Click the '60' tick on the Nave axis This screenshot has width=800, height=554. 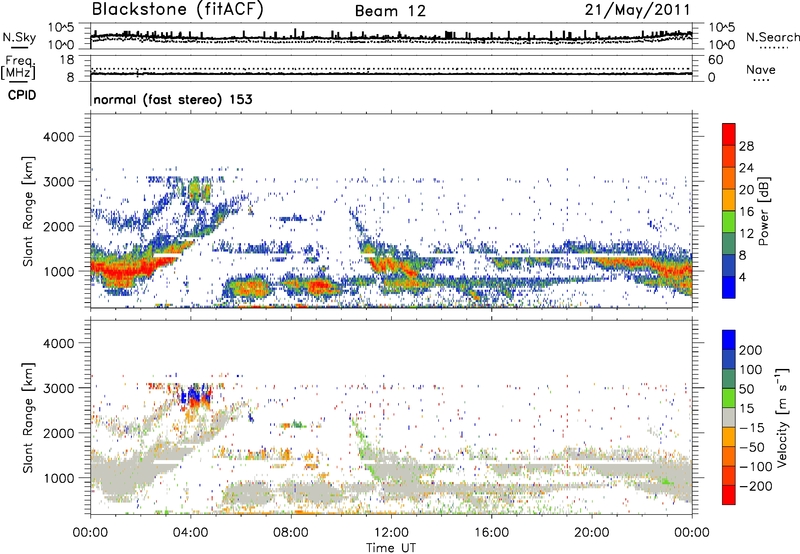[715, 60]
